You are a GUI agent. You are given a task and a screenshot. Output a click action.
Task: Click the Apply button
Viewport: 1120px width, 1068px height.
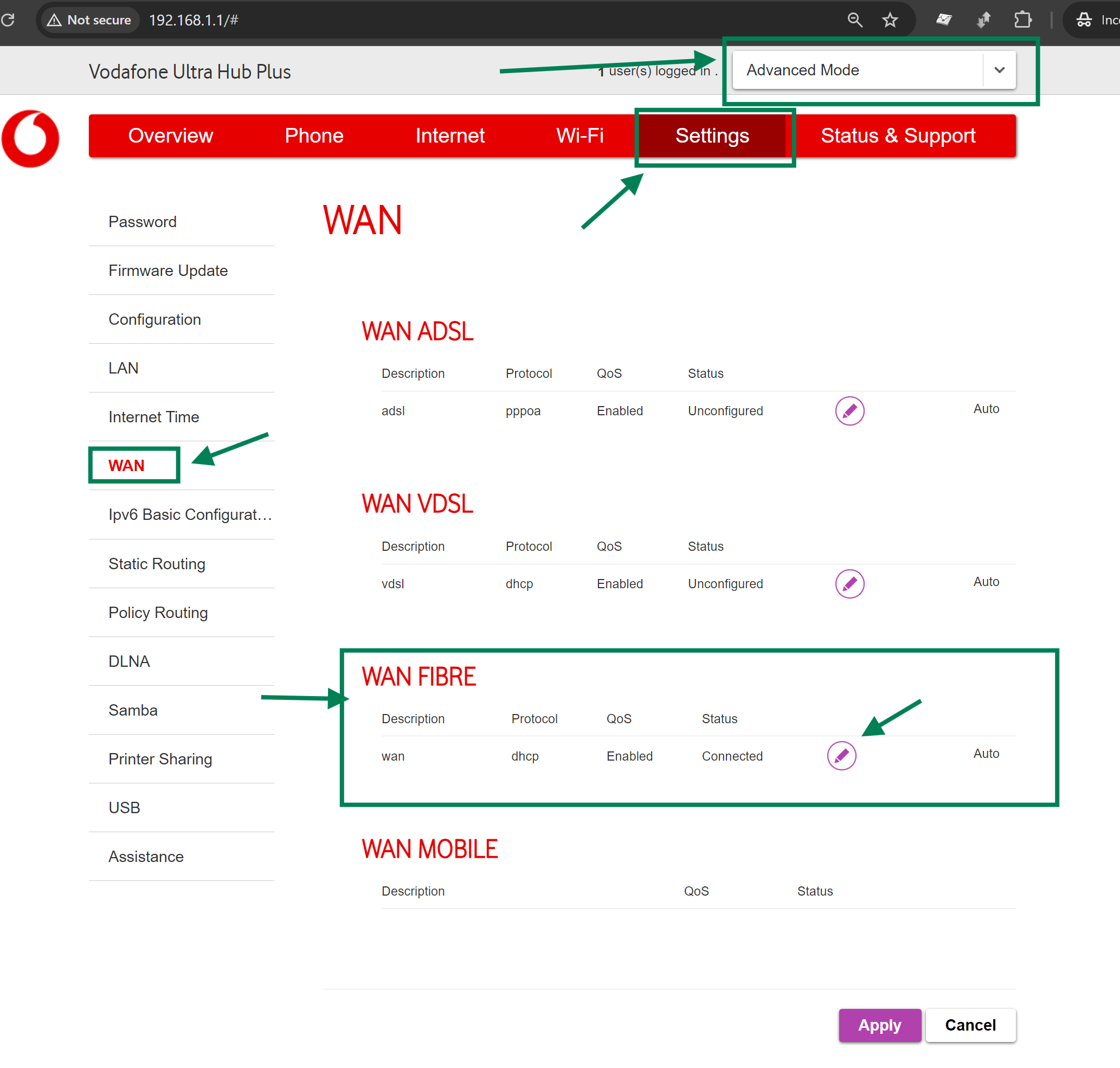(x=880, y=1025)
